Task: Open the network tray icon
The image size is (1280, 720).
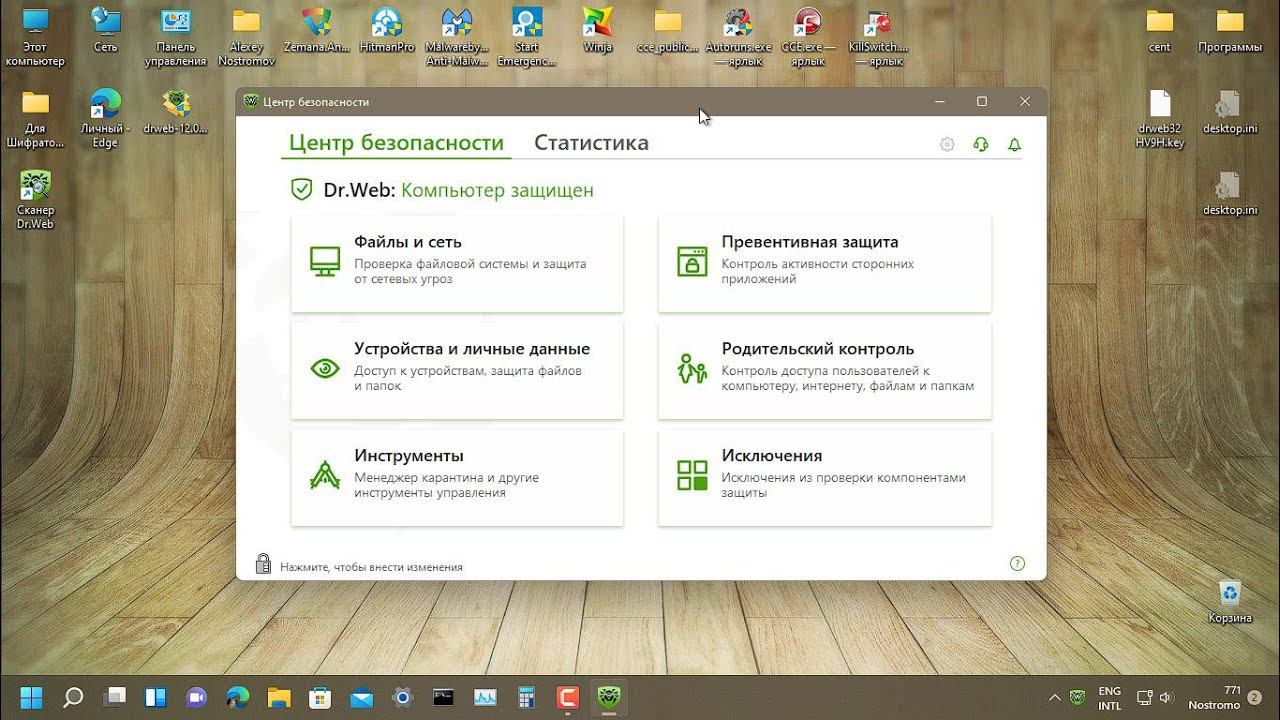Action: click(1145, 697)
